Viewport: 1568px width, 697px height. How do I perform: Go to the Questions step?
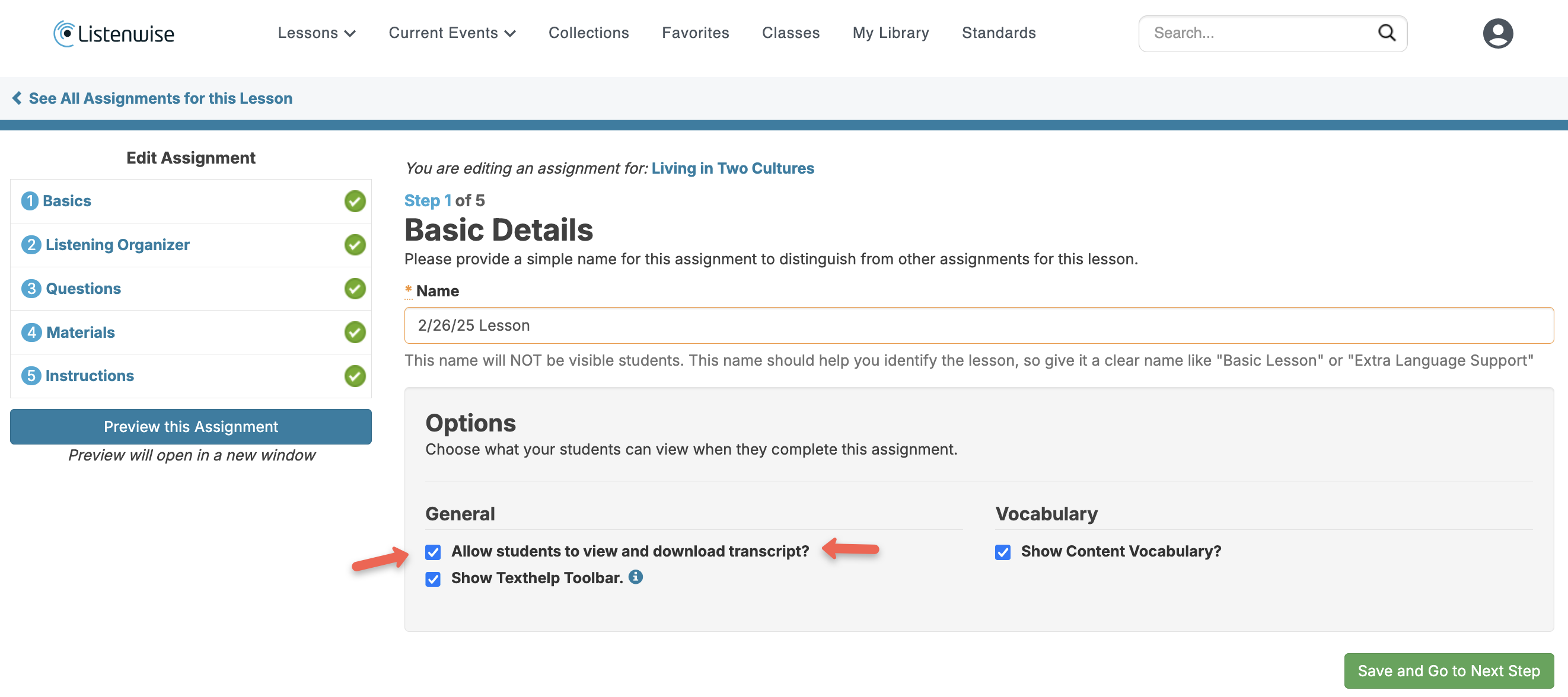coord(190,289)
